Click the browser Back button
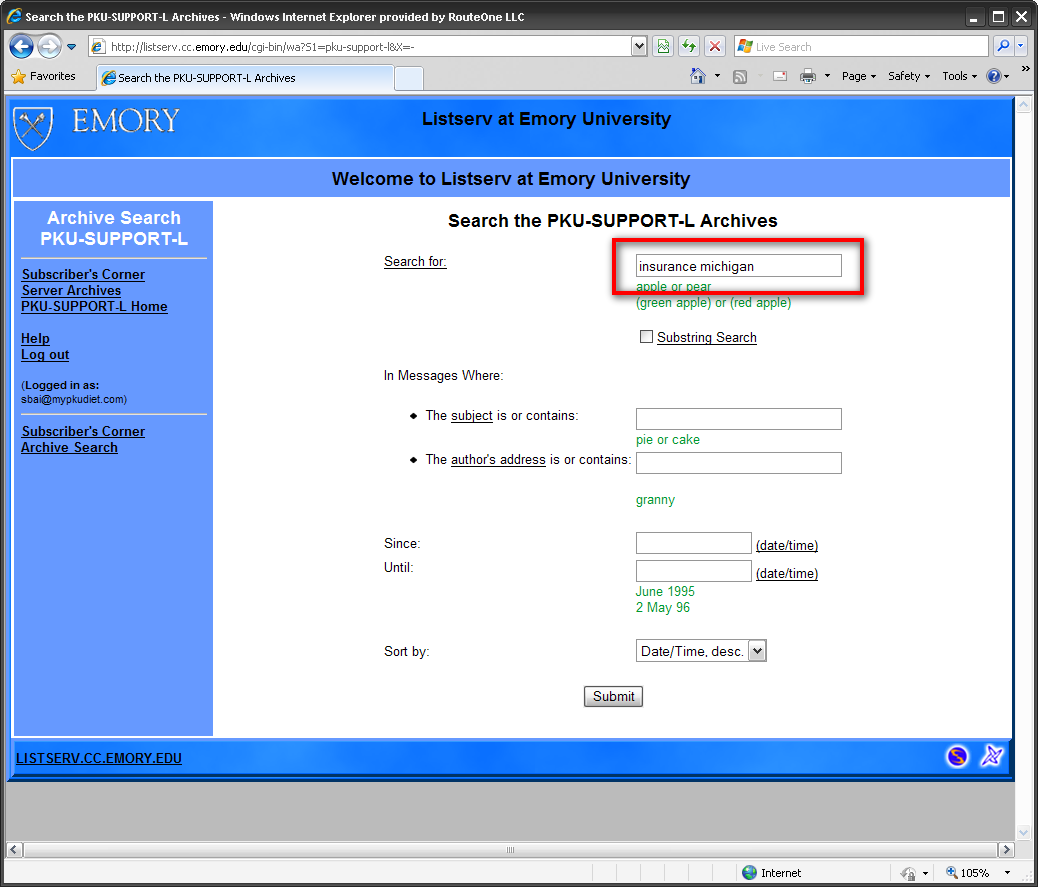The height and width of the screenshot is (887, 1038). 21,46
